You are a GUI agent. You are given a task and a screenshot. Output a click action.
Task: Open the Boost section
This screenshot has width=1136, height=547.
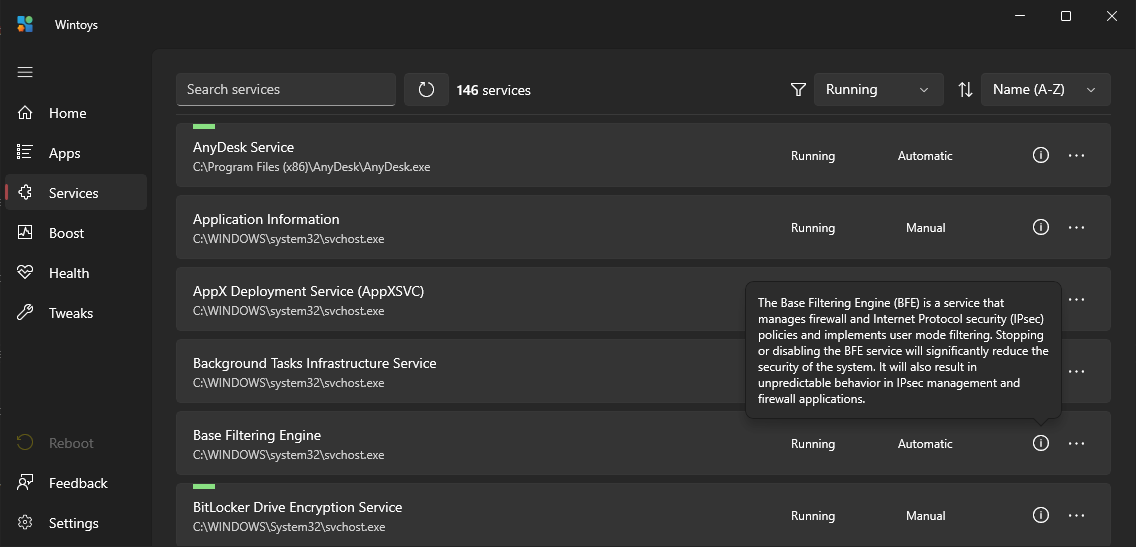tap(76, 233)
